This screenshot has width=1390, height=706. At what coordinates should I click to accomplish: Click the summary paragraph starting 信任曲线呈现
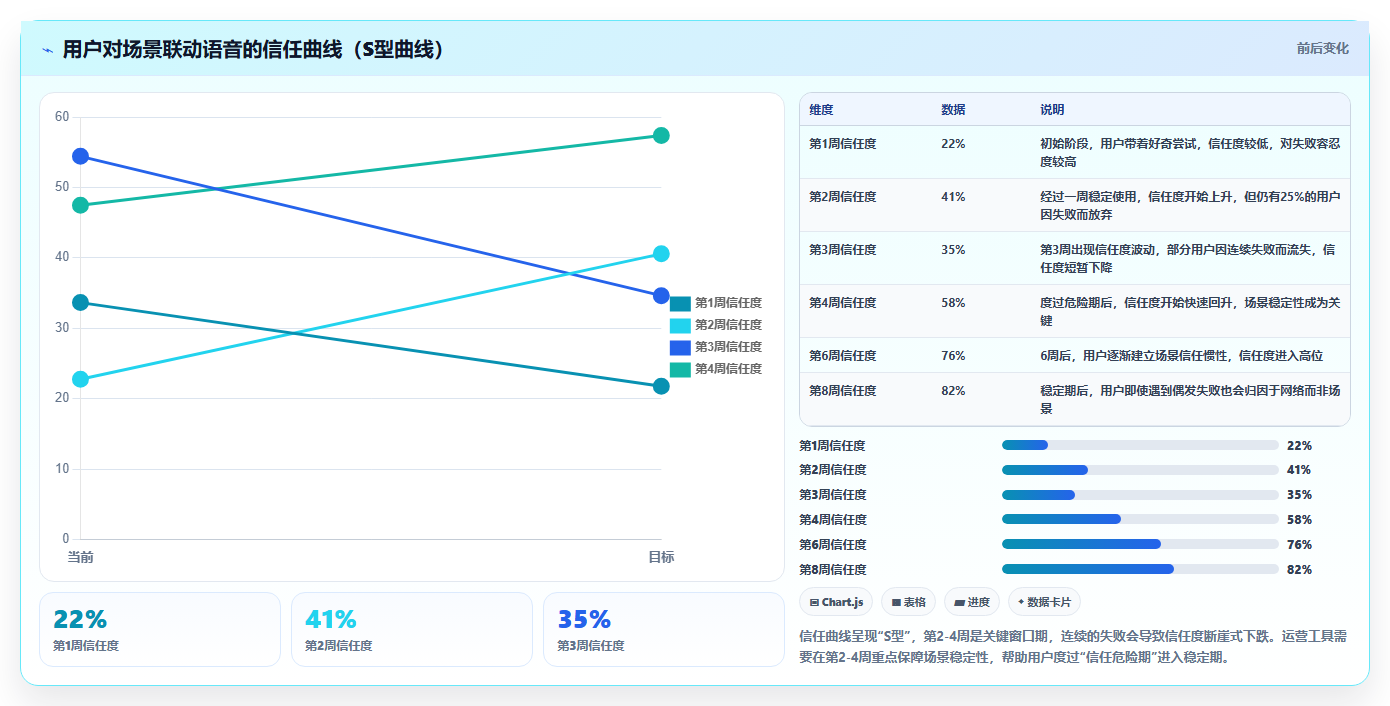[x=1074, y=647]
